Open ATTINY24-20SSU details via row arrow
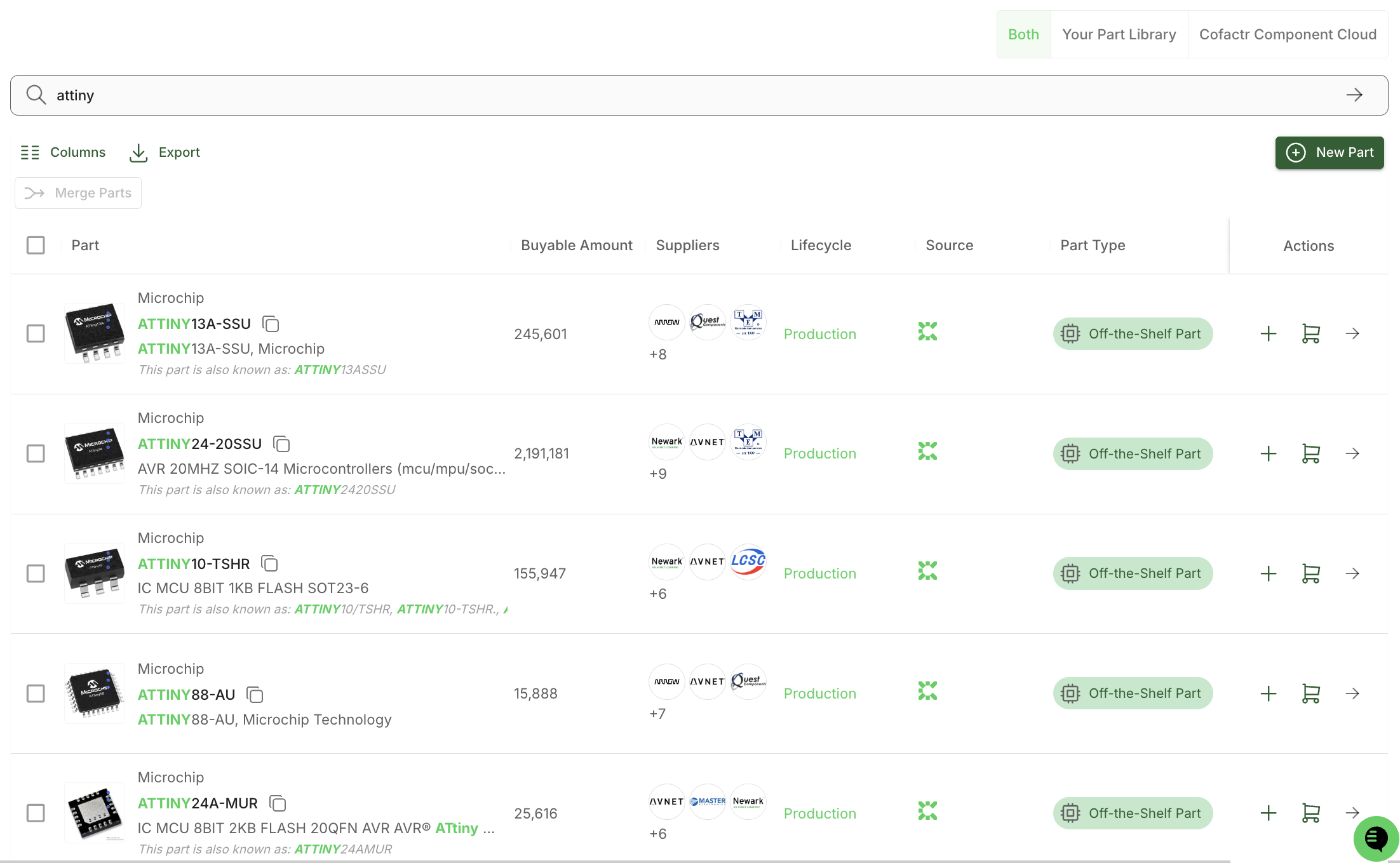Screen dimensions: 1400x863 pos(1352,453)
